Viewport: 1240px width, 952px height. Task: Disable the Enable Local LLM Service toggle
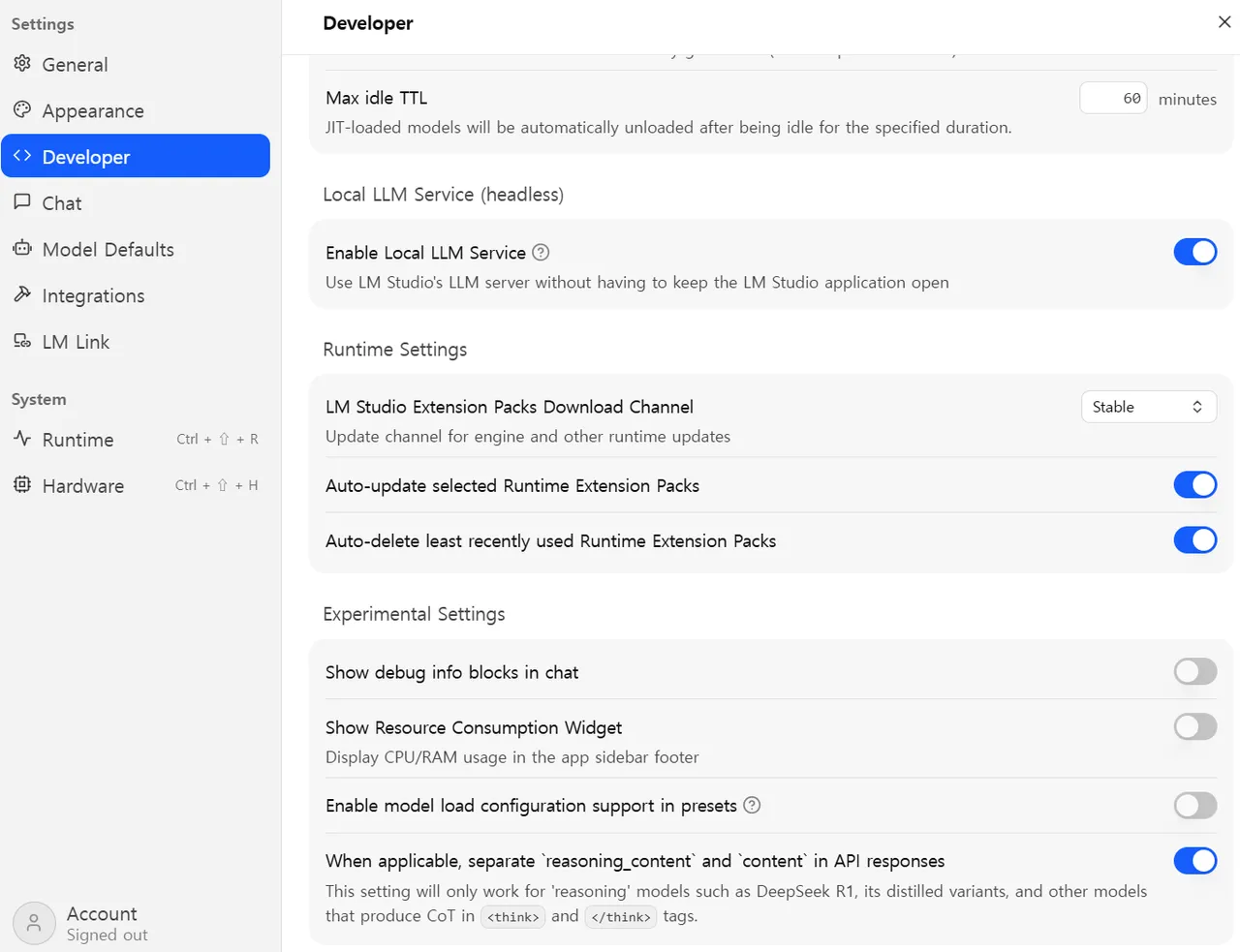(x=1194, y=252)
